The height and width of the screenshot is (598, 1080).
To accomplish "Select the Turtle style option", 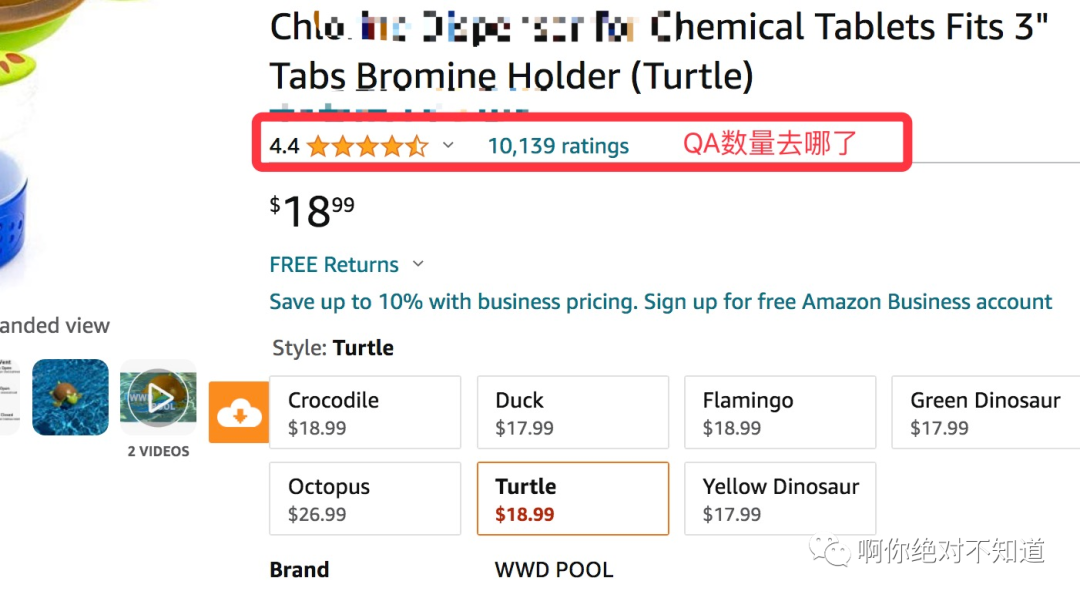I will 572,499.
